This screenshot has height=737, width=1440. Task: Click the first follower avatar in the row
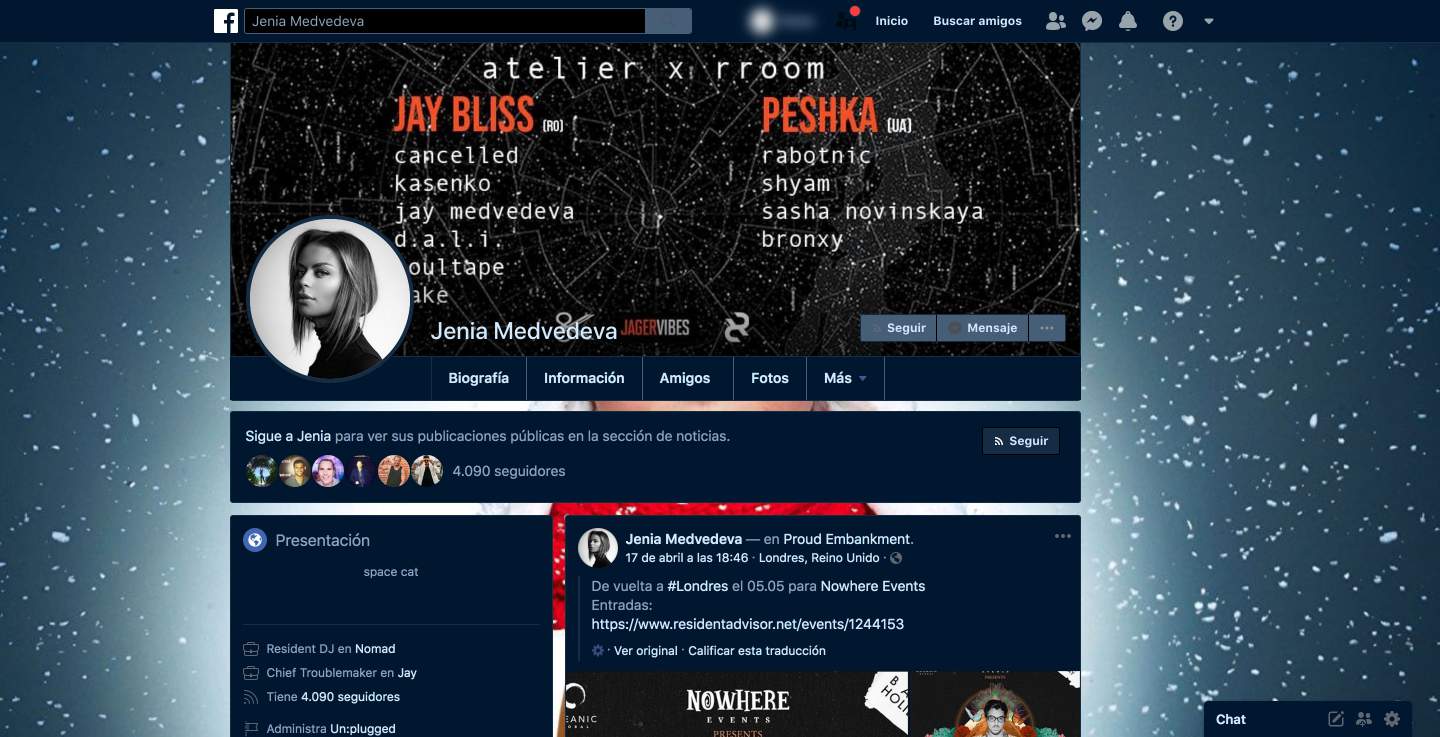click(x=261, y=471)
